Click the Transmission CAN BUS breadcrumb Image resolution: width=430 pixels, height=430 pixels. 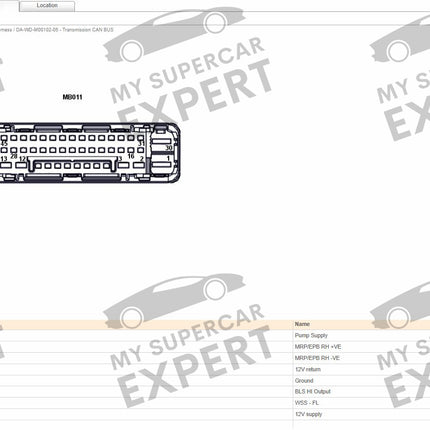coord(88,30)
